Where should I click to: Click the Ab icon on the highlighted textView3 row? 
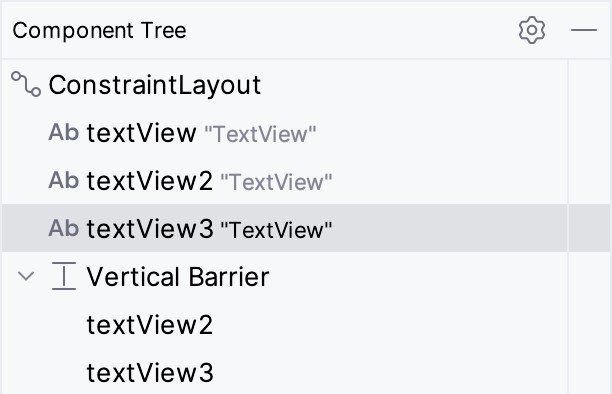tap(64, 228)
